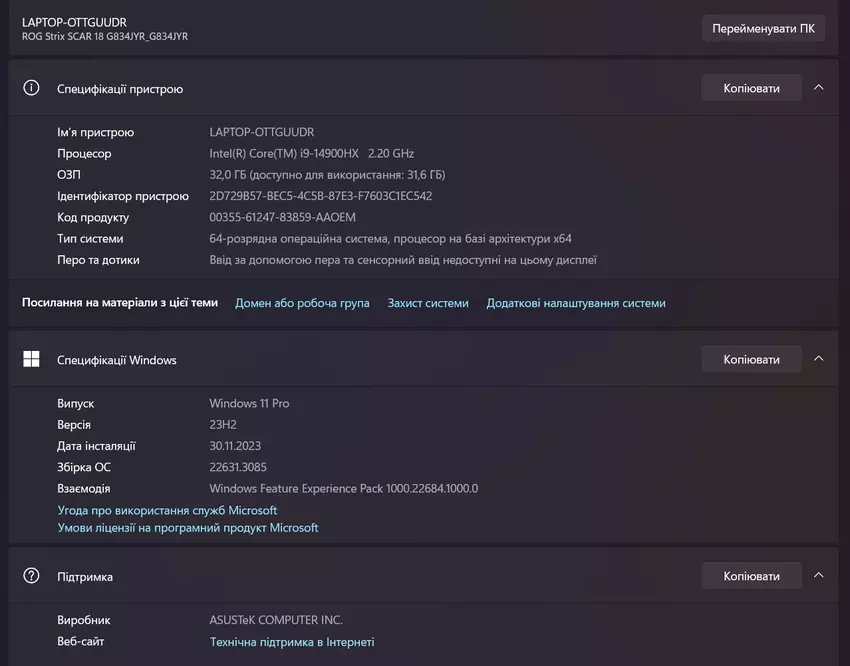Follow the Технічна підтримка в Інтернеті link
The height and width of the screenshot is (666, 850).
pyautogui.click(x=292, y=642)
